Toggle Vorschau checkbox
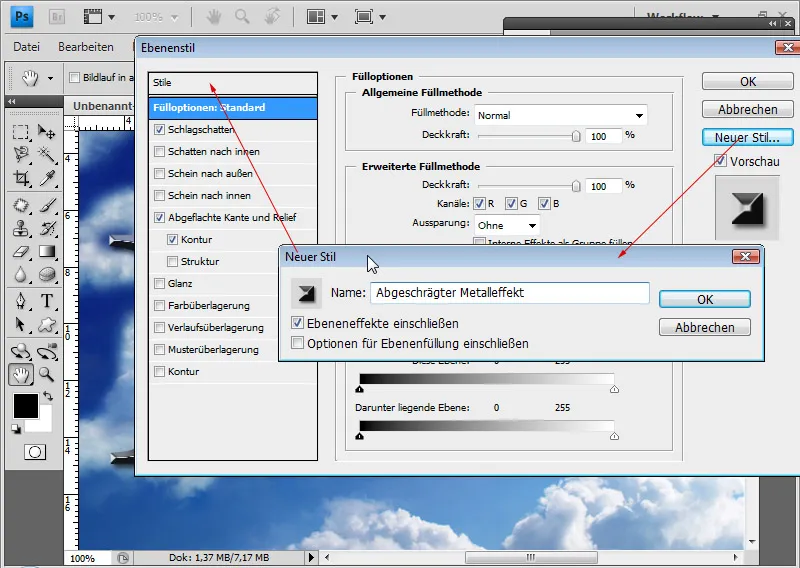Viewport: 800px width, 568px height. (720, 161)
